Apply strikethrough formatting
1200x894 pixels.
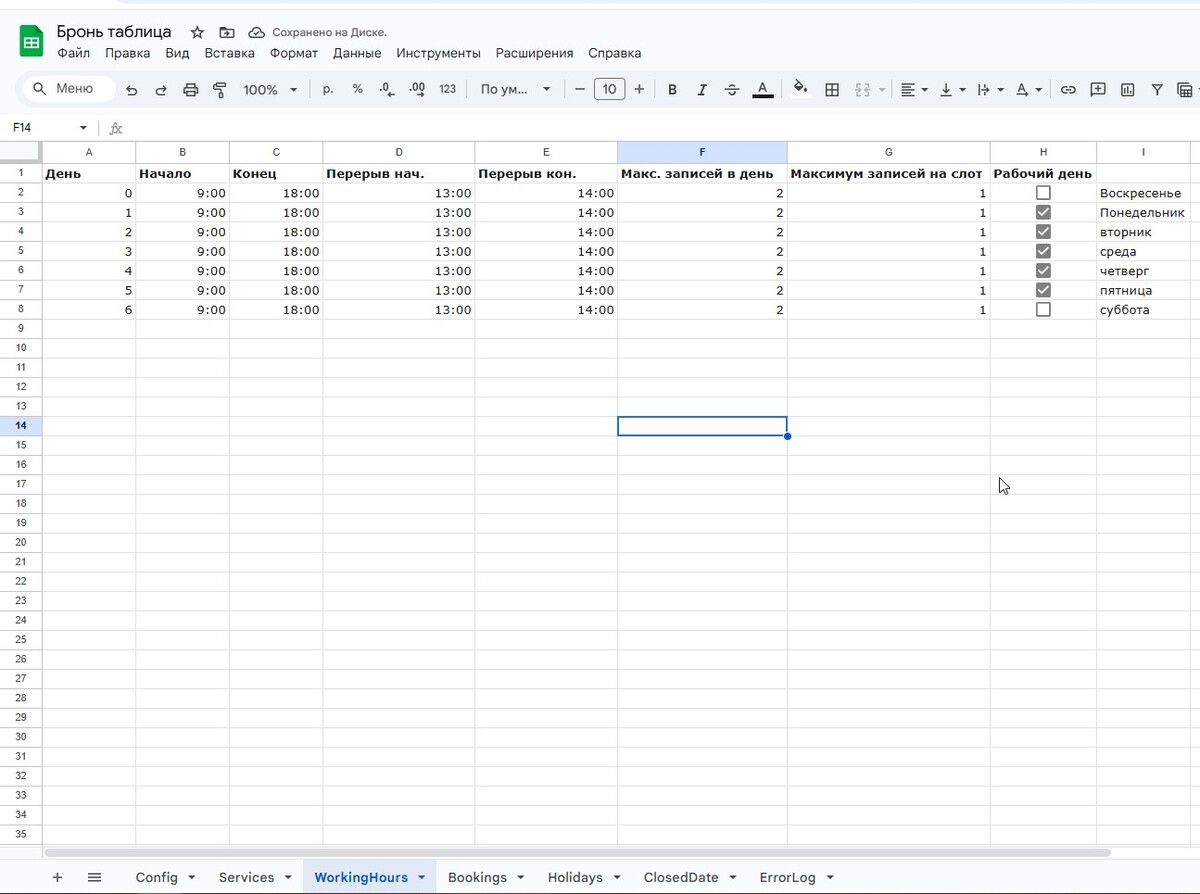coord(732,90)
